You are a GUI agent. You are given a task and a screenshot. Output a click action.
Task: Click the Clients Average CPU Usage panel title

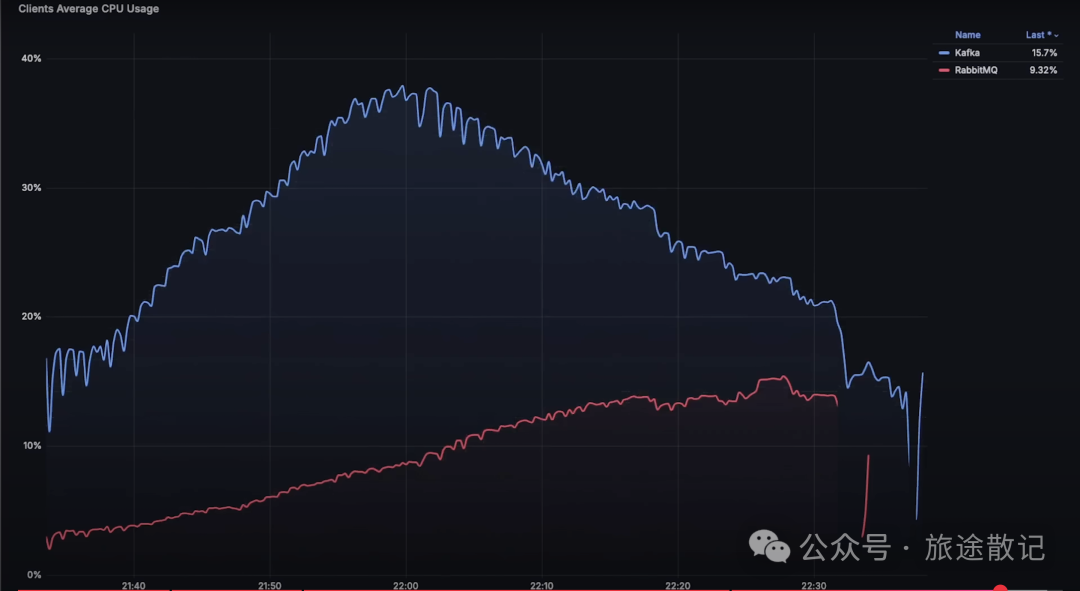pyautogui.click(x=88, y=9)
